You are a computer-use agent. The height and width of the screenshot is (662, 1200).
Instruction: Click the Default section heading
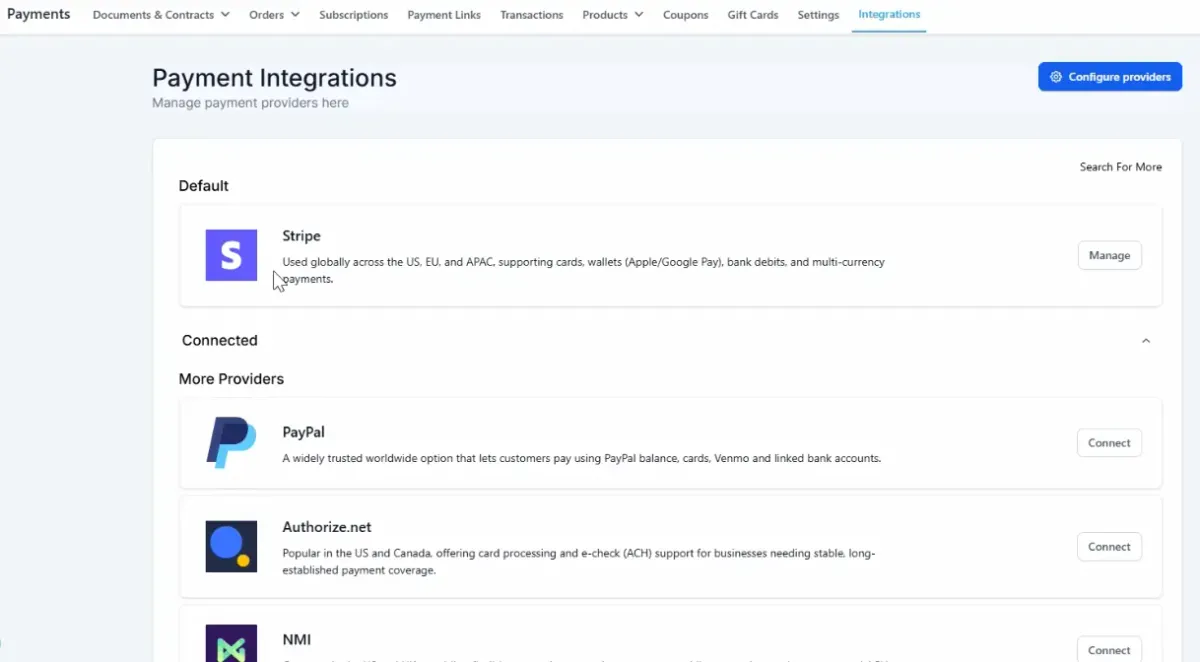203,186
